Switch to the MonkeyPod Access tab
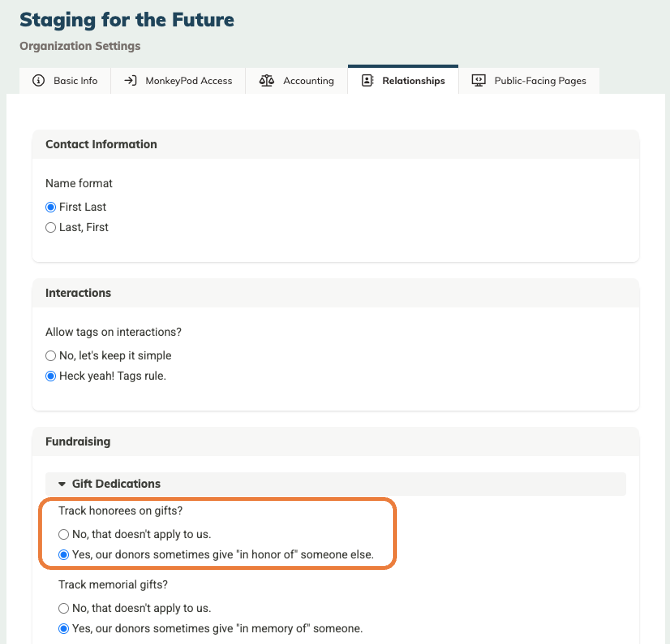 coord(188,81)
